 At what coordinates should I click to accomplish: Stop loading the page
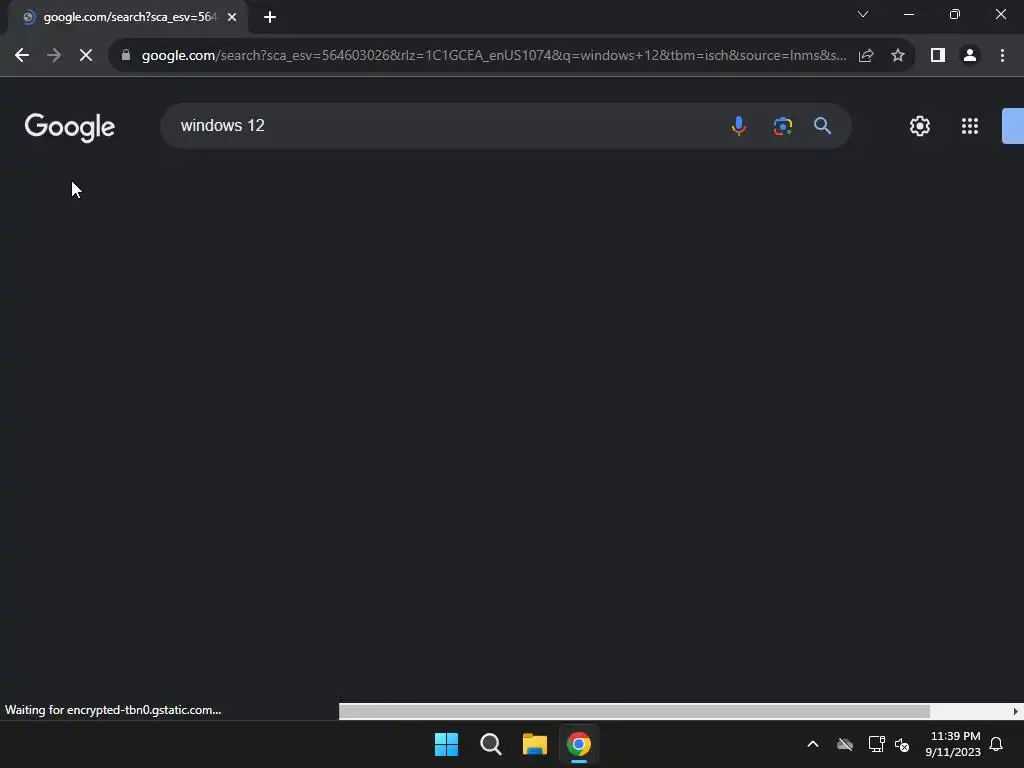coord(86,56)
